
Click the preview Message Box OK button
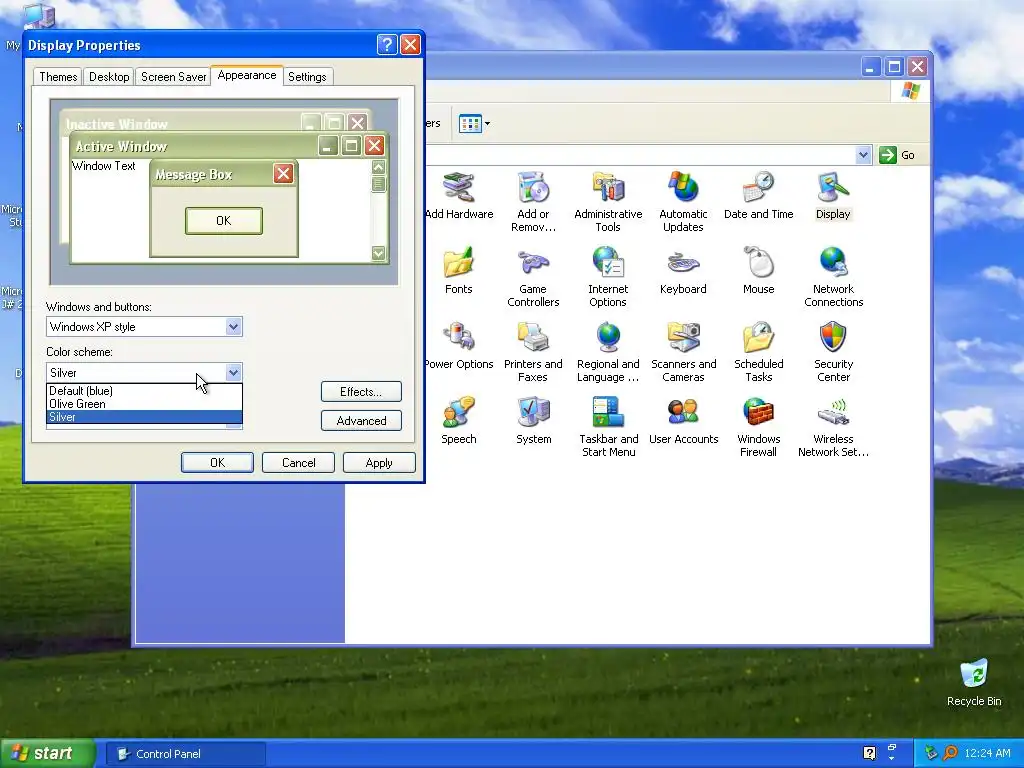point(224,221)
